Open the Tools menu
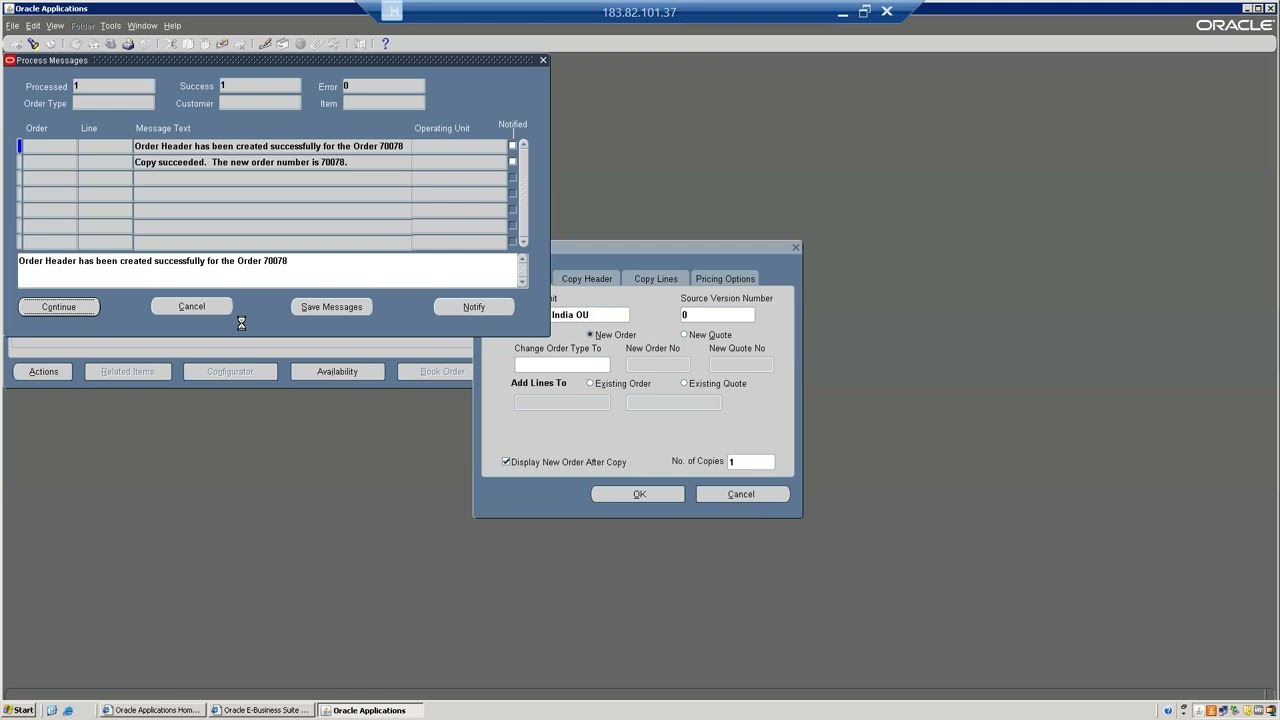The width and height of the screenshot is (1280, 720). 110,26
